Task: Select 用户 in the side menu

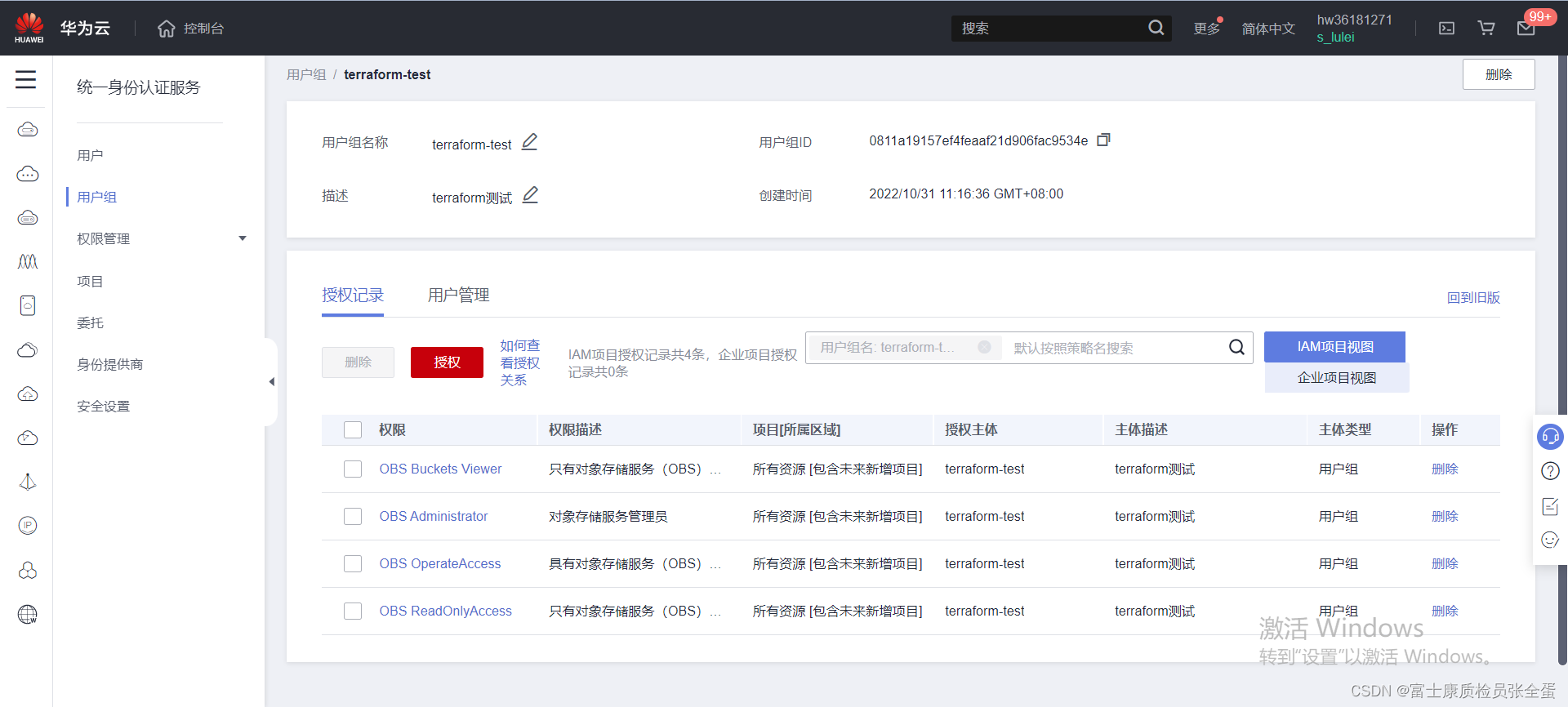Action: tap(90, 155)
